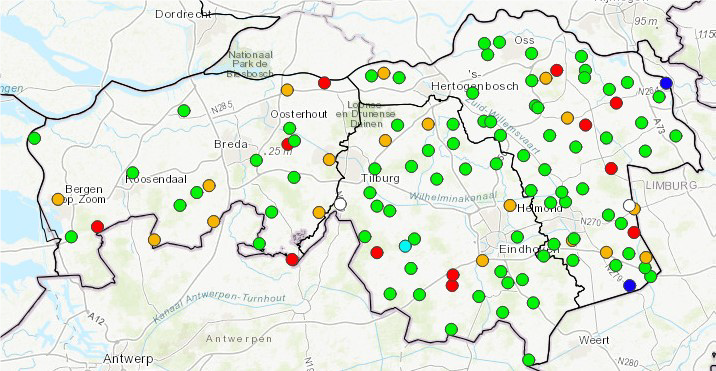This screenshot has width=716, height=371.
Task: Click the Wilhelminakanaal canal label
Action: pos(453,196)
